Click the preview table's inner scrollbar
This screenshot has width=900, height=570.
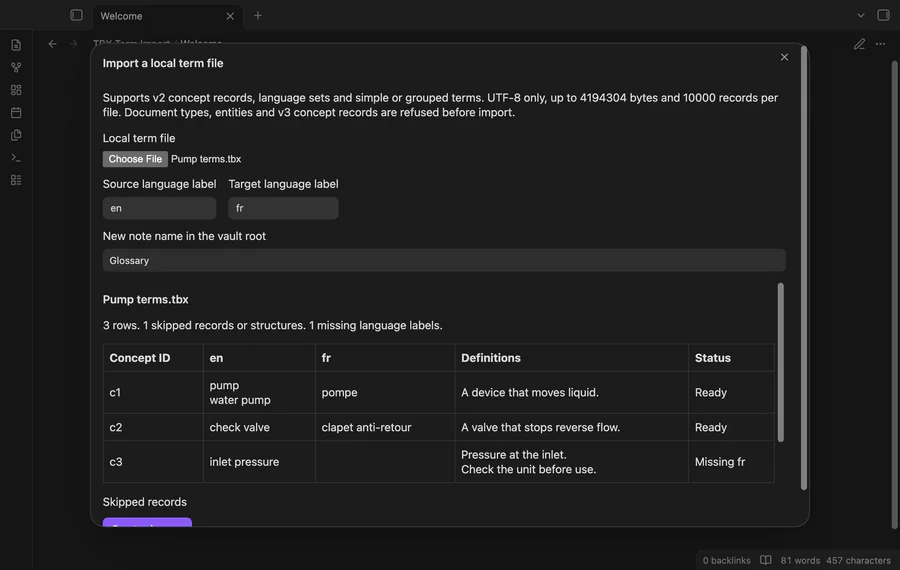click(781, 362)
